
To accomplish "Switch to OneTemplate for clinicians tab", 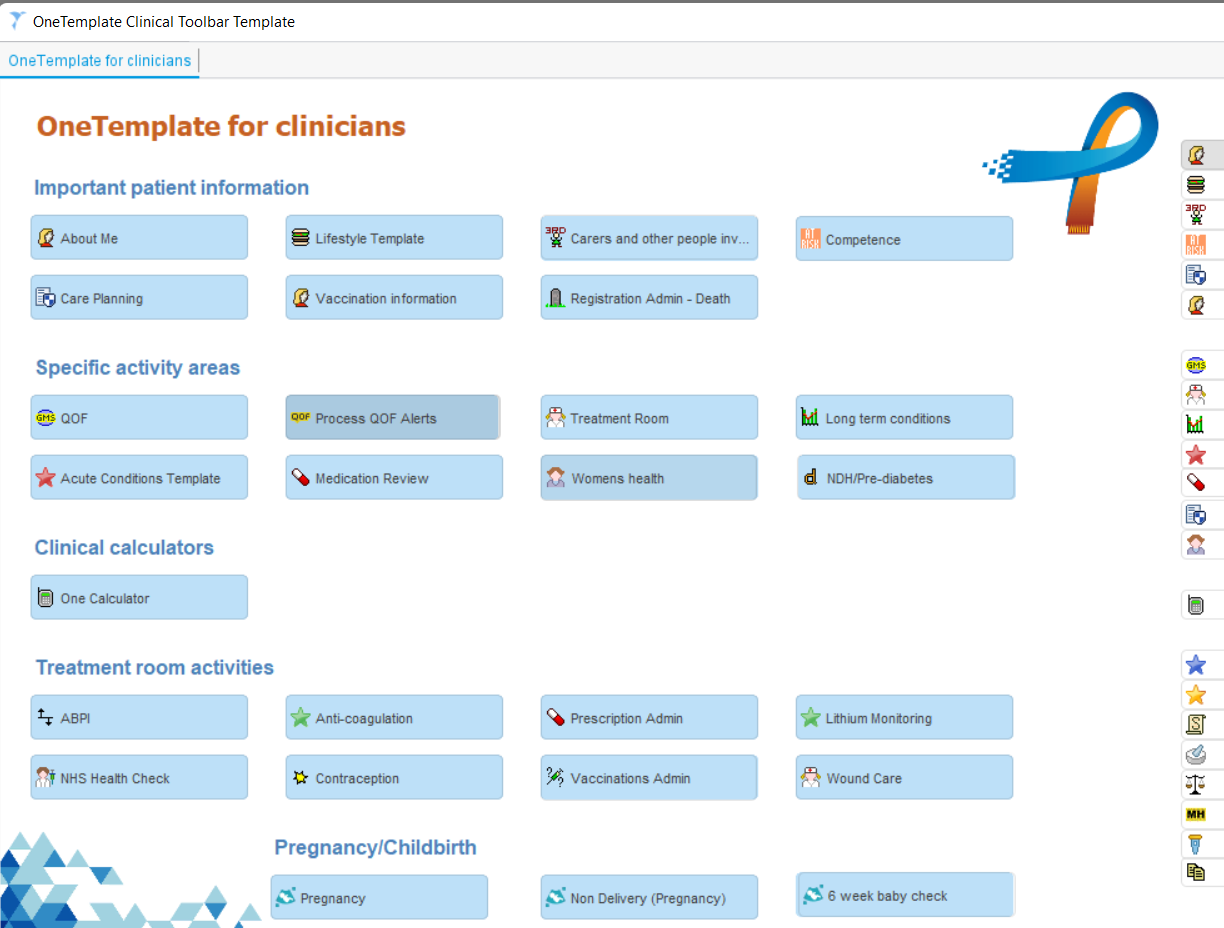I will 100,61.
